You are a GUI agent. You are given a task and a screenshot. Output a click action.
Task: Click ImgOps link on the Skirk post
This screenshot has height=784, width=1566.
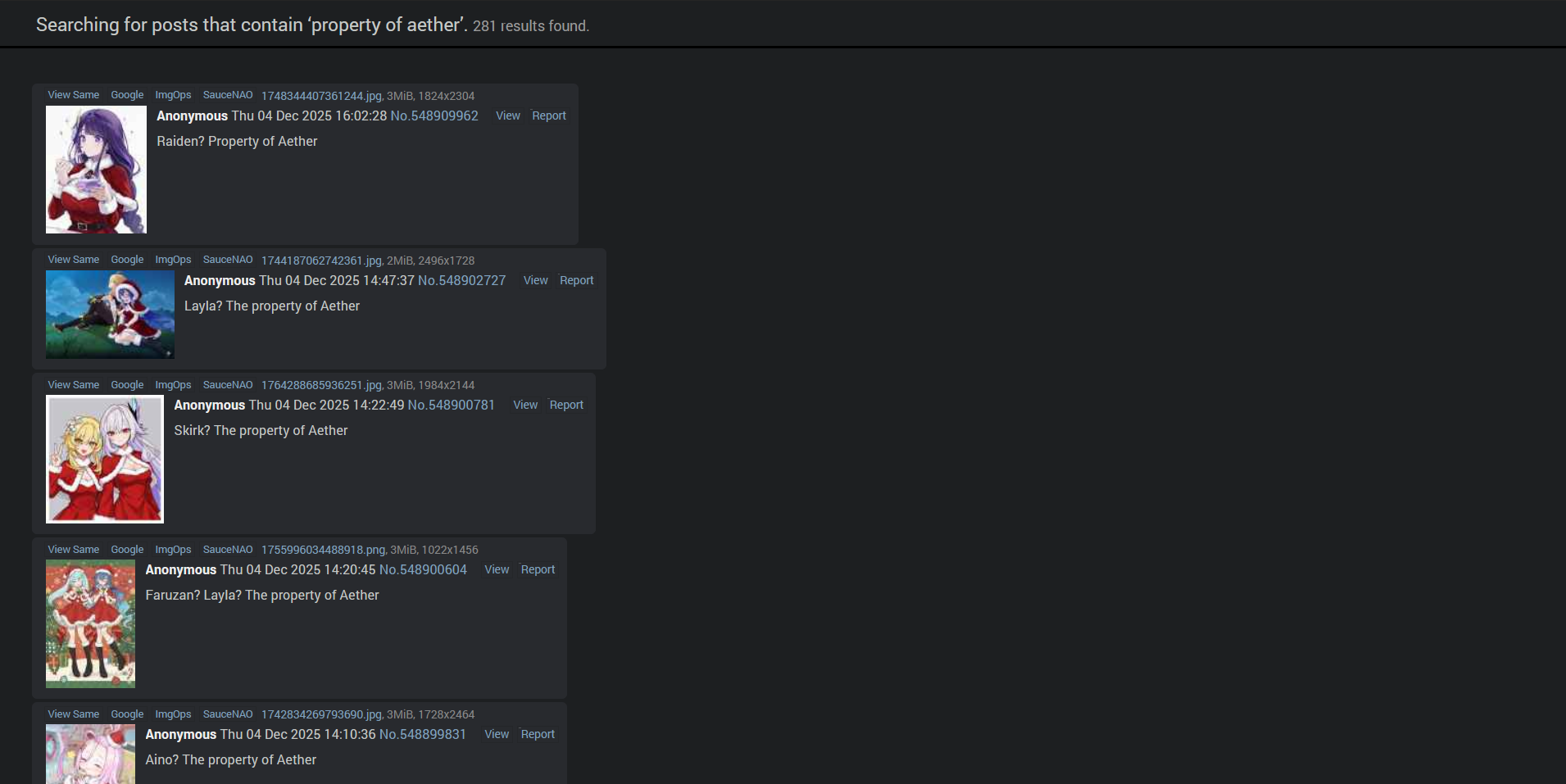point(173,385)
